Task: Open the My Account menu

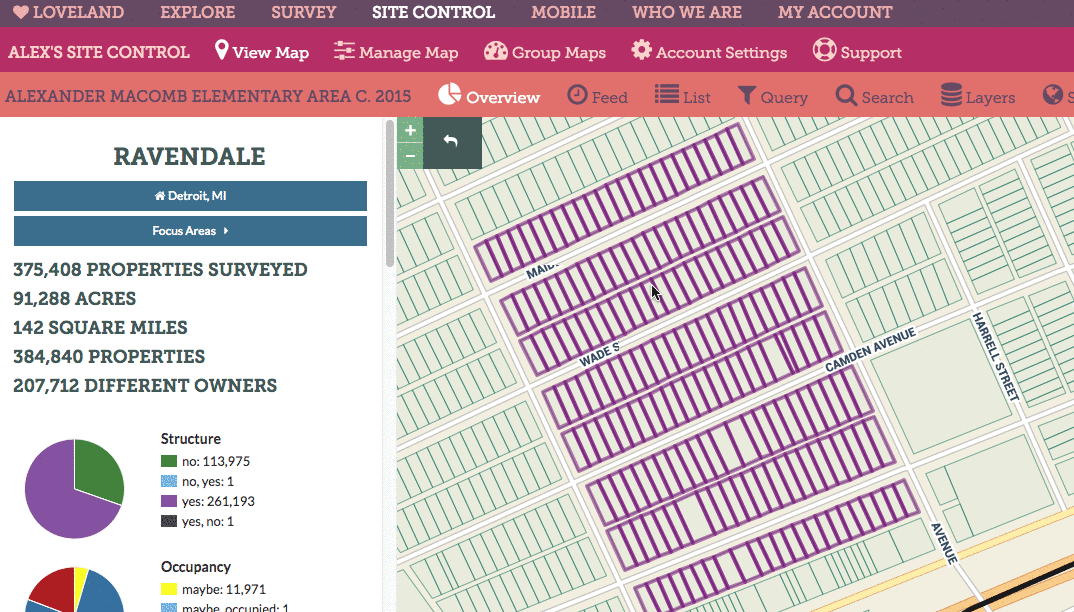Action: [835, 12]
